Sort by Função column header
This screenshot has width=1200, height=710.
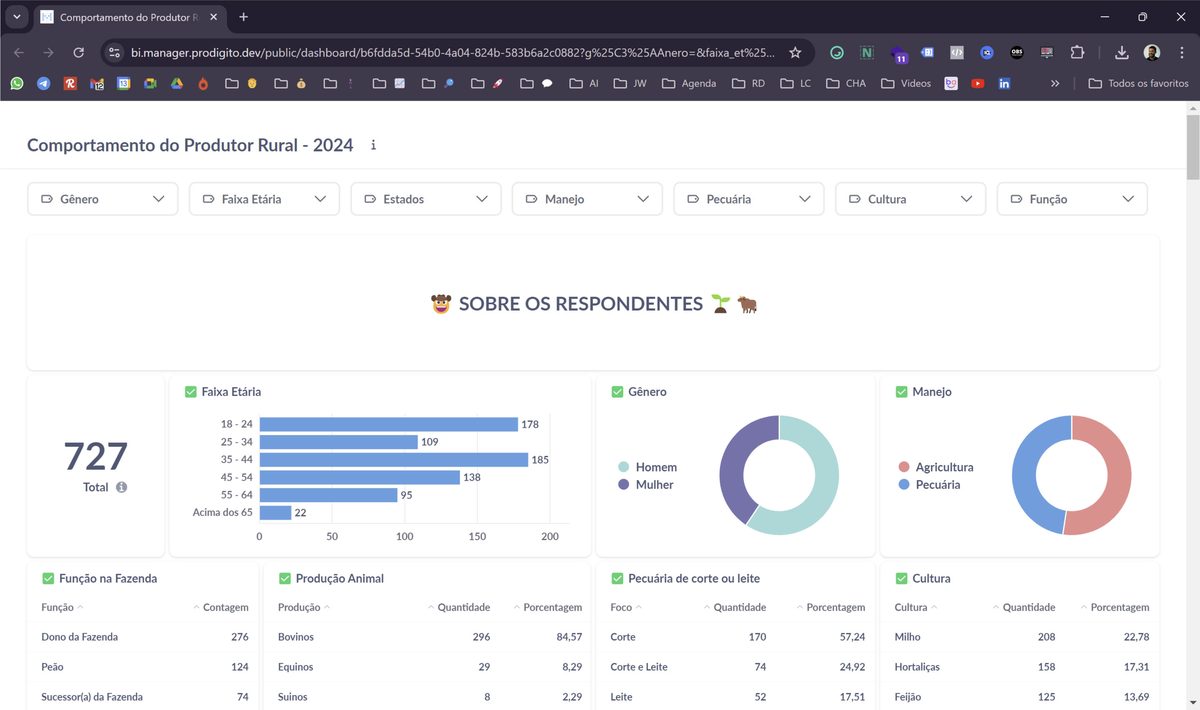pyautogui.click(x=62, y=607)
